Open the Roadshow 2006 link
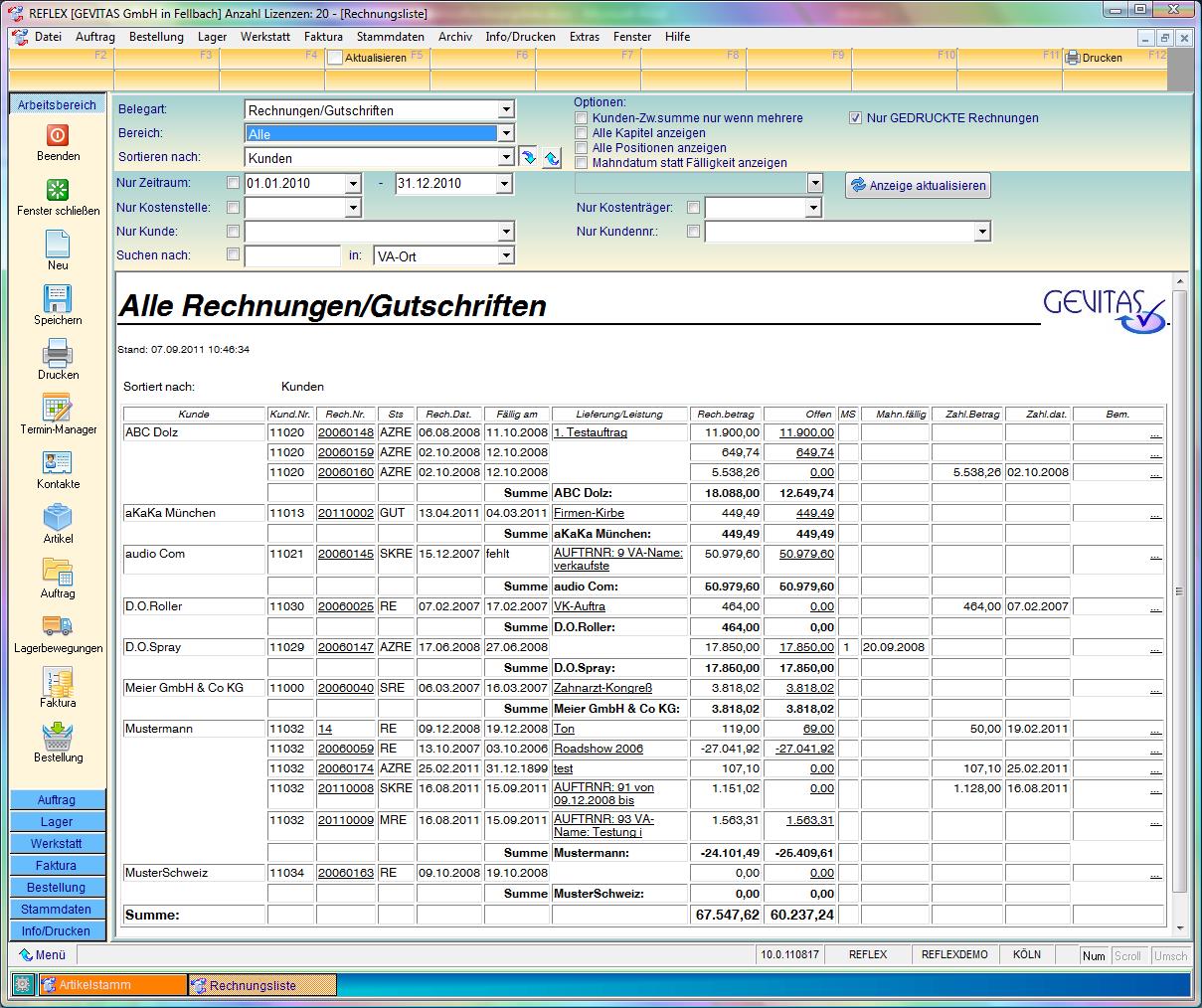The image size is (1202, 1008). pyautogui.click(x=599, y=749)
